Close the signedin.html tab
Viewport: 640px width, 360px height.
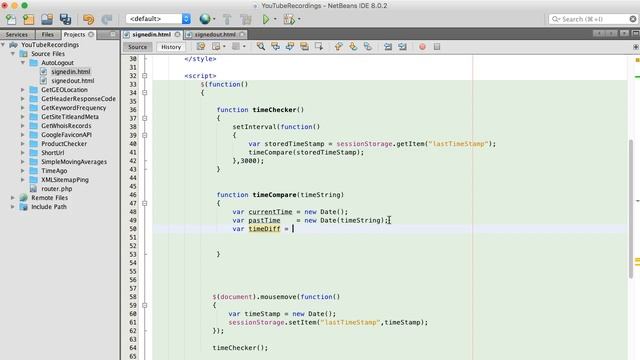click(x=178, y=35)
